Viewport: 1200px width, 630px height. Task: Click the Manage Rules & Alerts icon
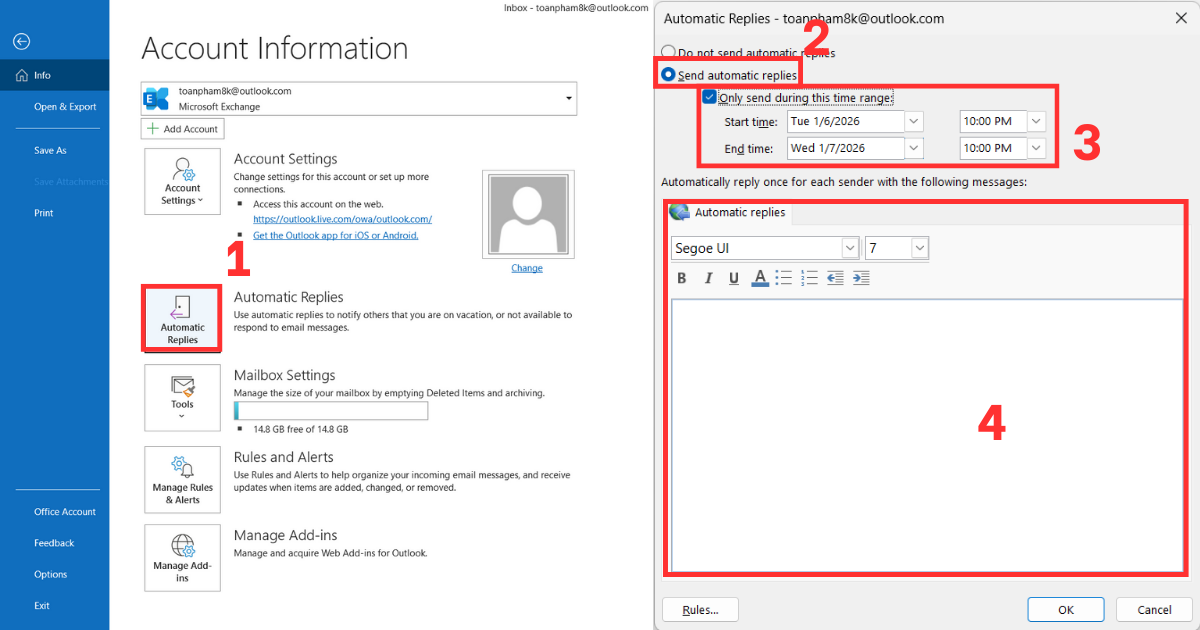click(x=181, y=479)
